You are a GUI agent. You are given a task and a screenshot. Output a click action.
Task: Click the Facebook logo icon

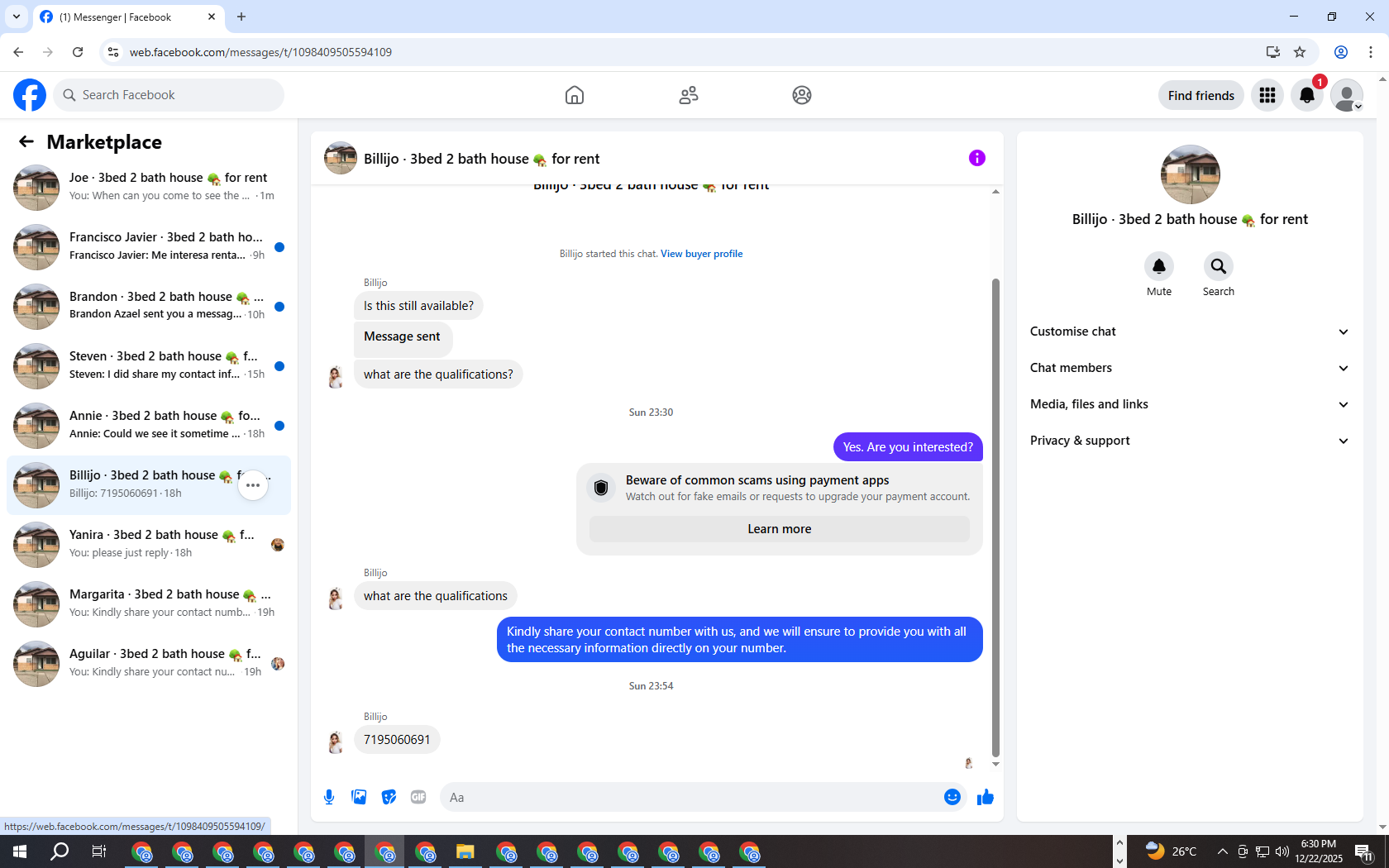pyautogui.click(x=30, y=95)
